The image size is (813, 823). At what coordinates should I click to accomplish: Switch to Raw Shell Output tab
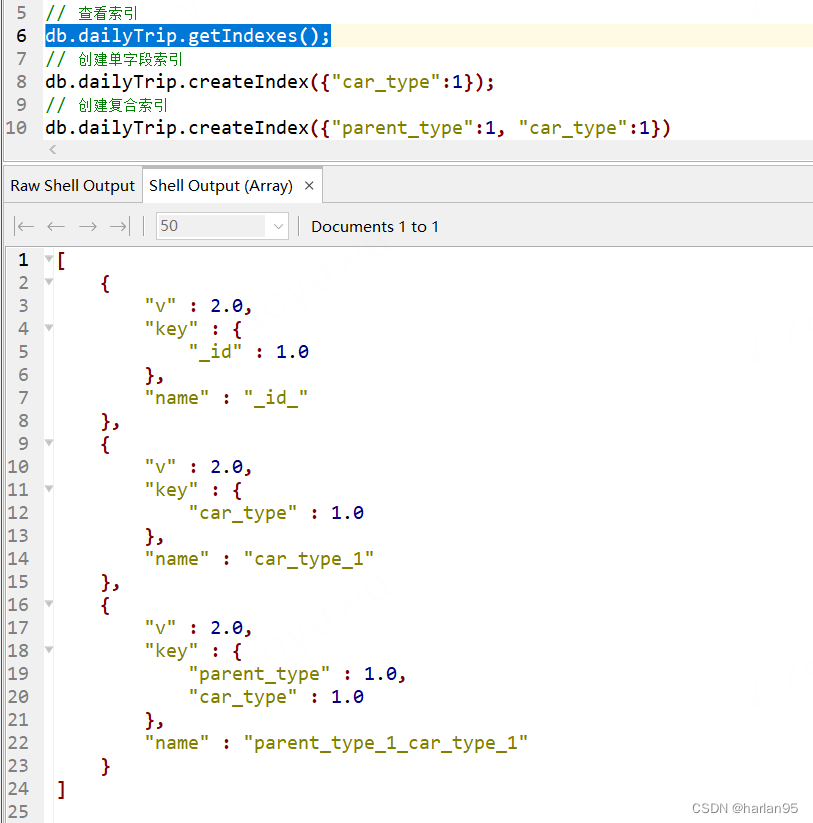72,186
